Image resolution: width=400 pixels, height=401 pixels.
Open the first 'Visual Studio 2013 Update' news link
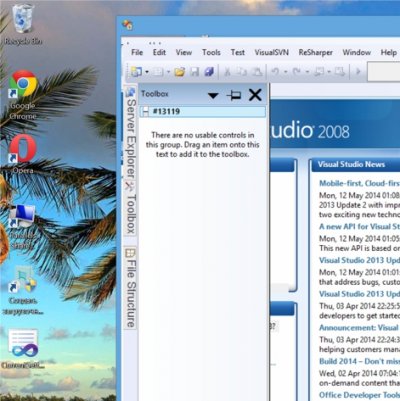[359, 260]
